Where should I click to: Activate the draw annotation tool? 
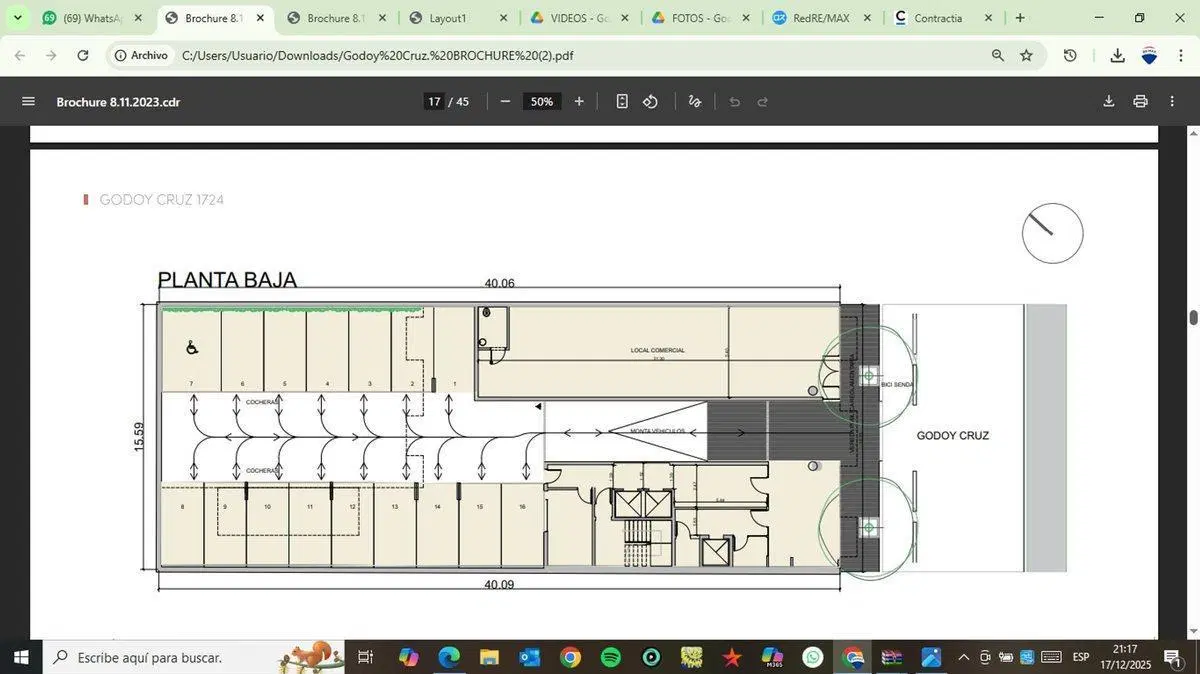[x=695, y=101]
